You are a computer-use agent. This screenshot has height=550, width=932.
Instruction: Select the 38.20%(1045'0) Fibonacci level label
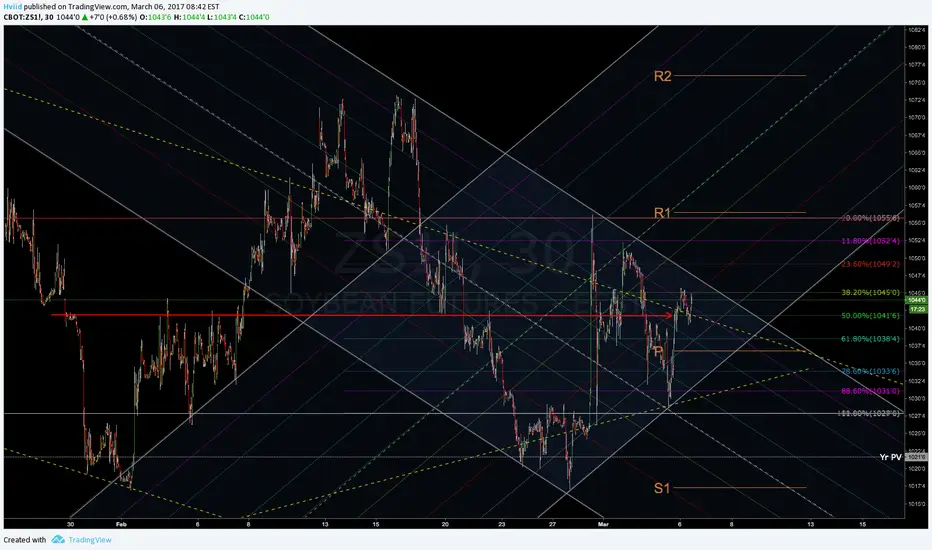tap(871, 293)
